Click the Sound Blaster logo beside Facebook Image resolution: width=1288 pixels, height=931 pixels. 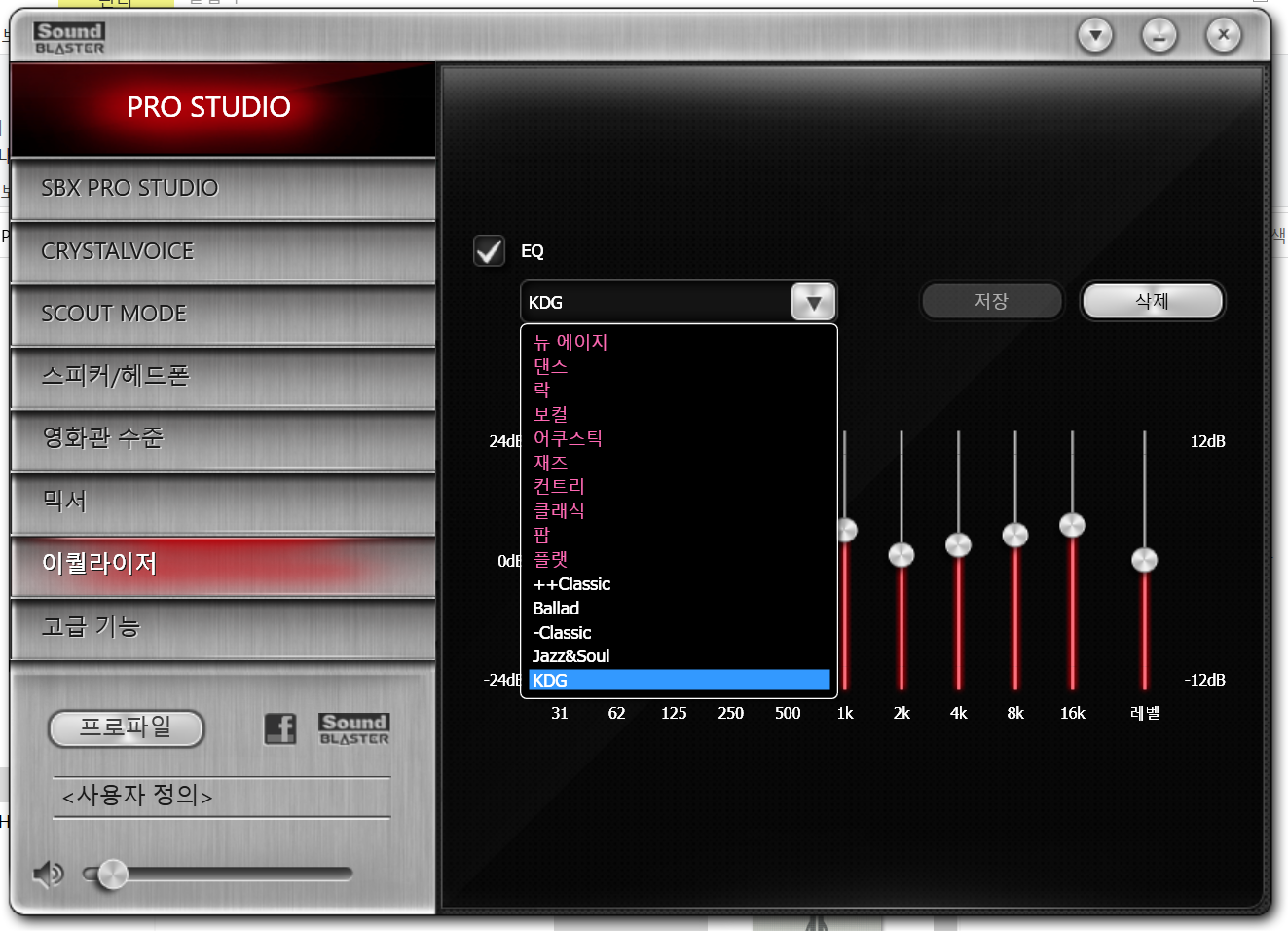[x=354, y=728]
